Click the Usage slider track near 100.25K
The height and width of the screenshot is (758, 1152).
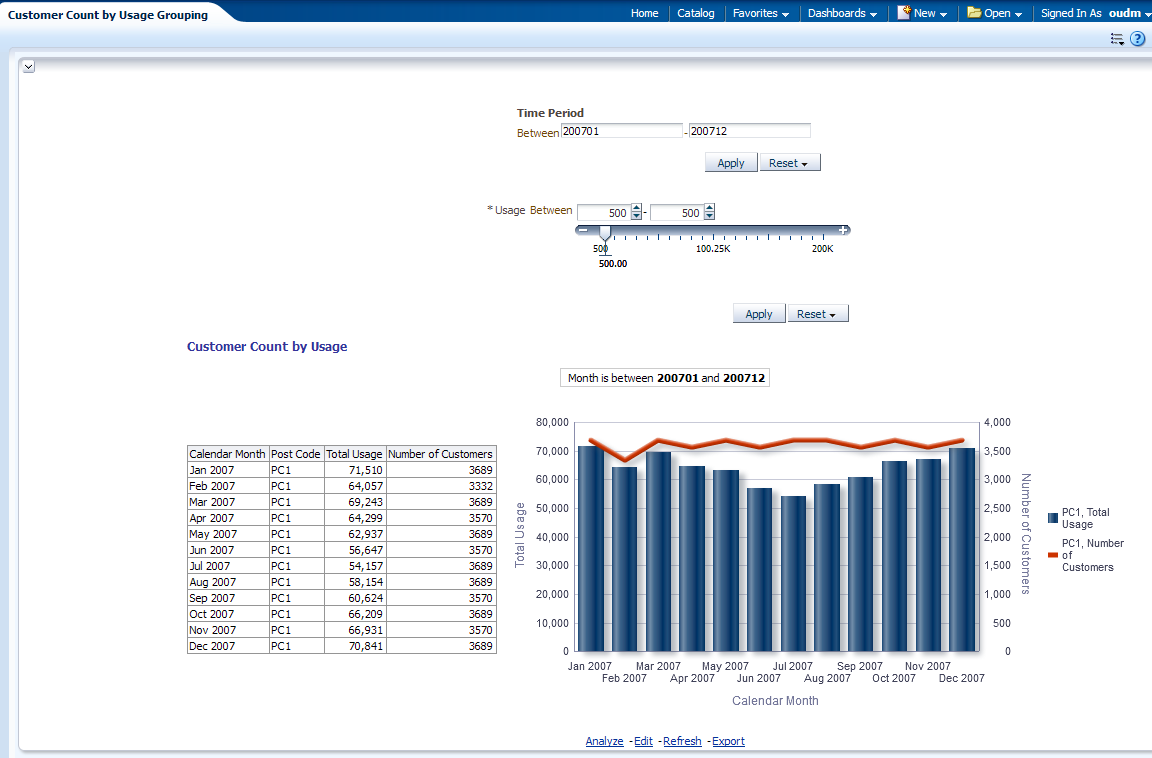[713, 231]
